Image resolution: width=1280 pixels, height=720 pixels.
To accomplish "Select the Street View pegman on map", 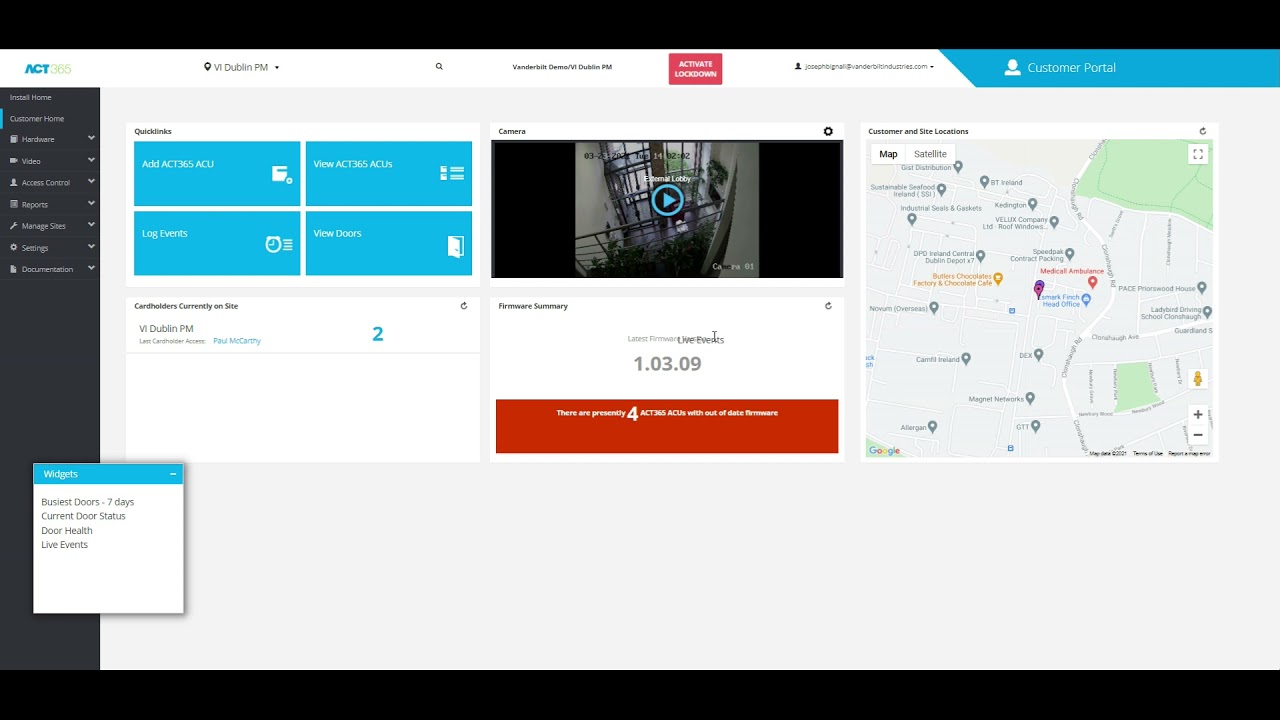I will pos(1198,379).
